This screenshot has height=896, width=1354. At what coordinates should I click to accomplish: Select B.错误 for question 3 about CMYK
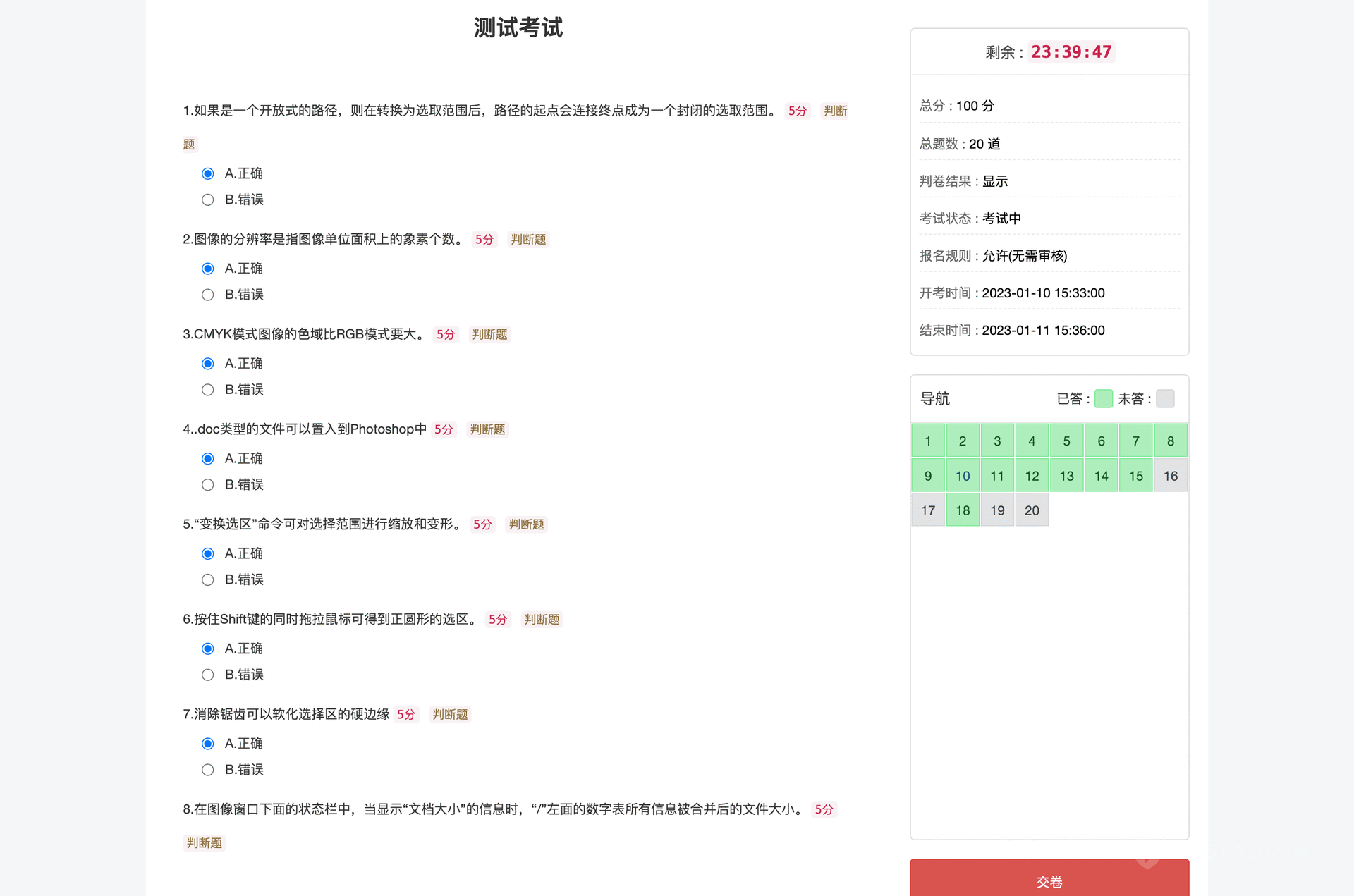207,390
